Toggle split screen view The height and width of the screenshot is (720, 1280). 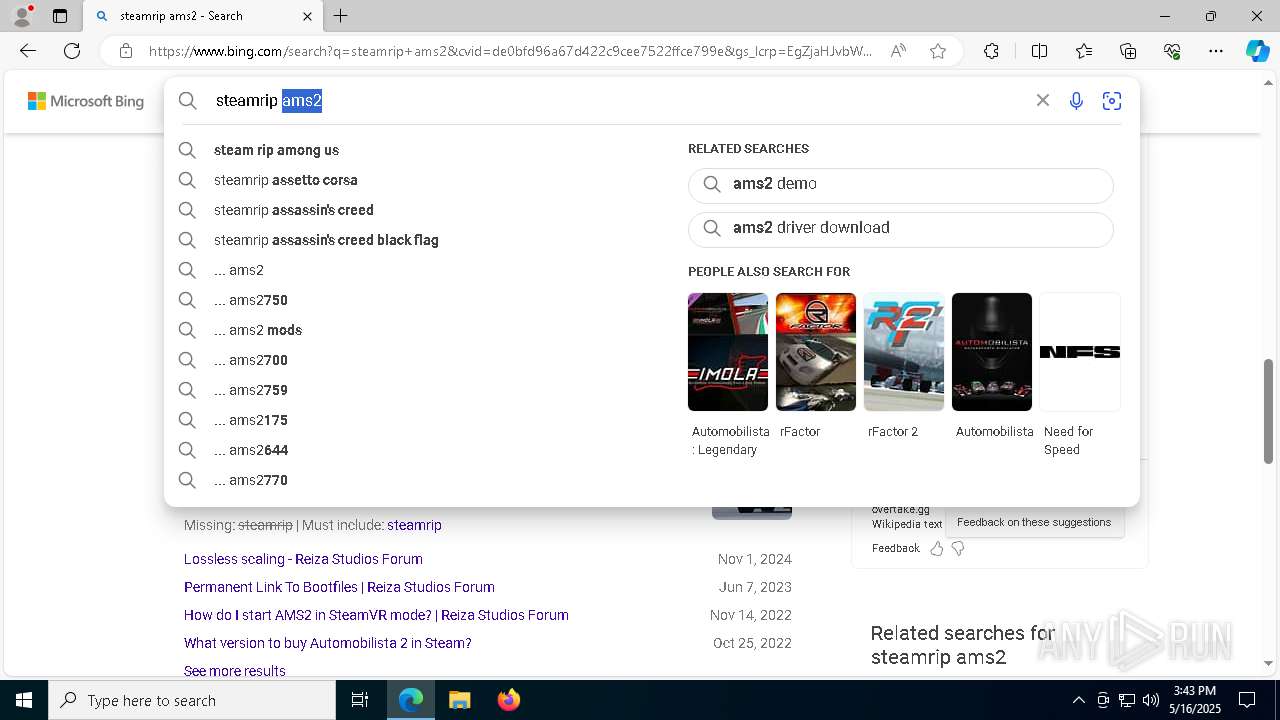click(x=1039, y=51)
